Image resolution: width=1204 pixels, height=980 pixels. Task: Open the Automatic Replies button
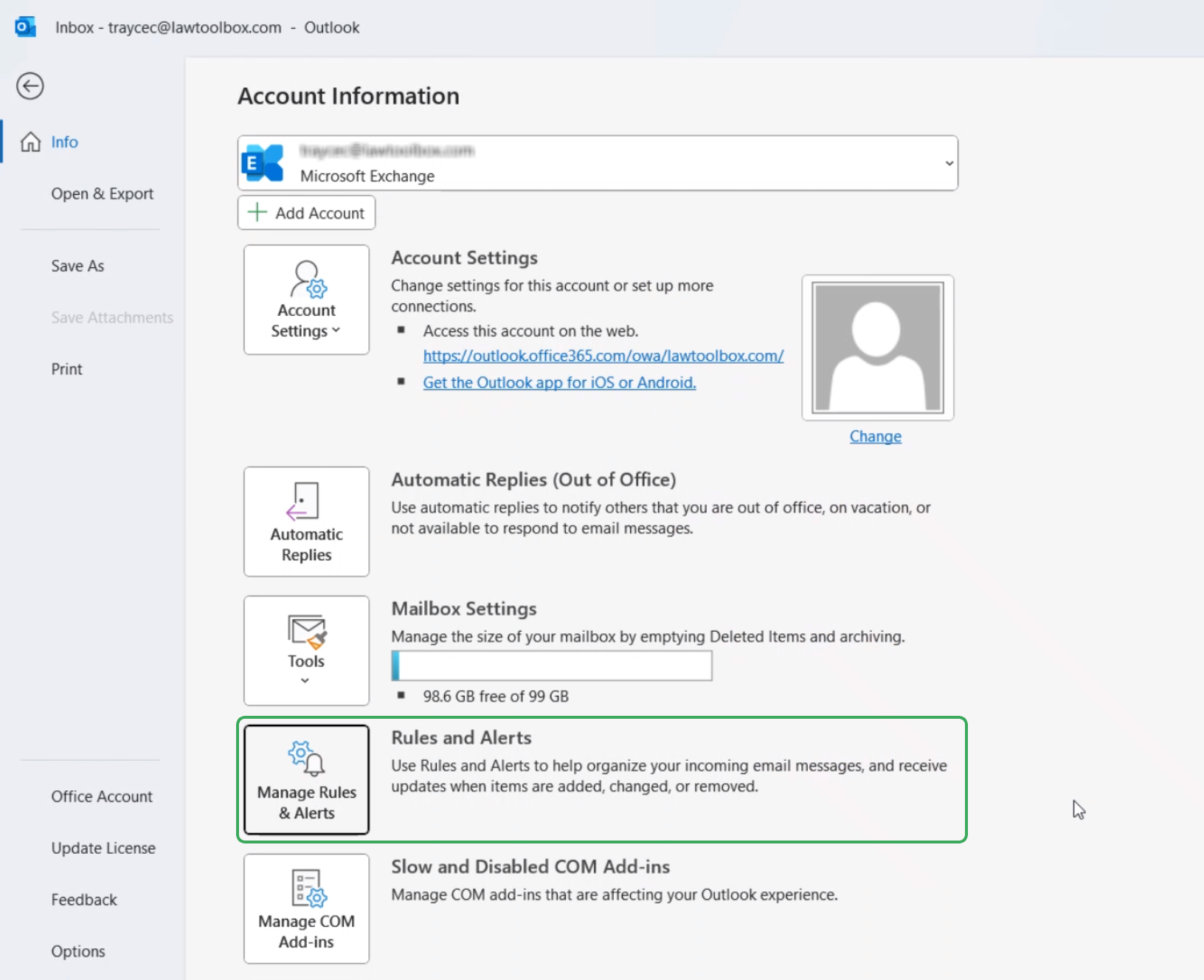pos(306,521)
